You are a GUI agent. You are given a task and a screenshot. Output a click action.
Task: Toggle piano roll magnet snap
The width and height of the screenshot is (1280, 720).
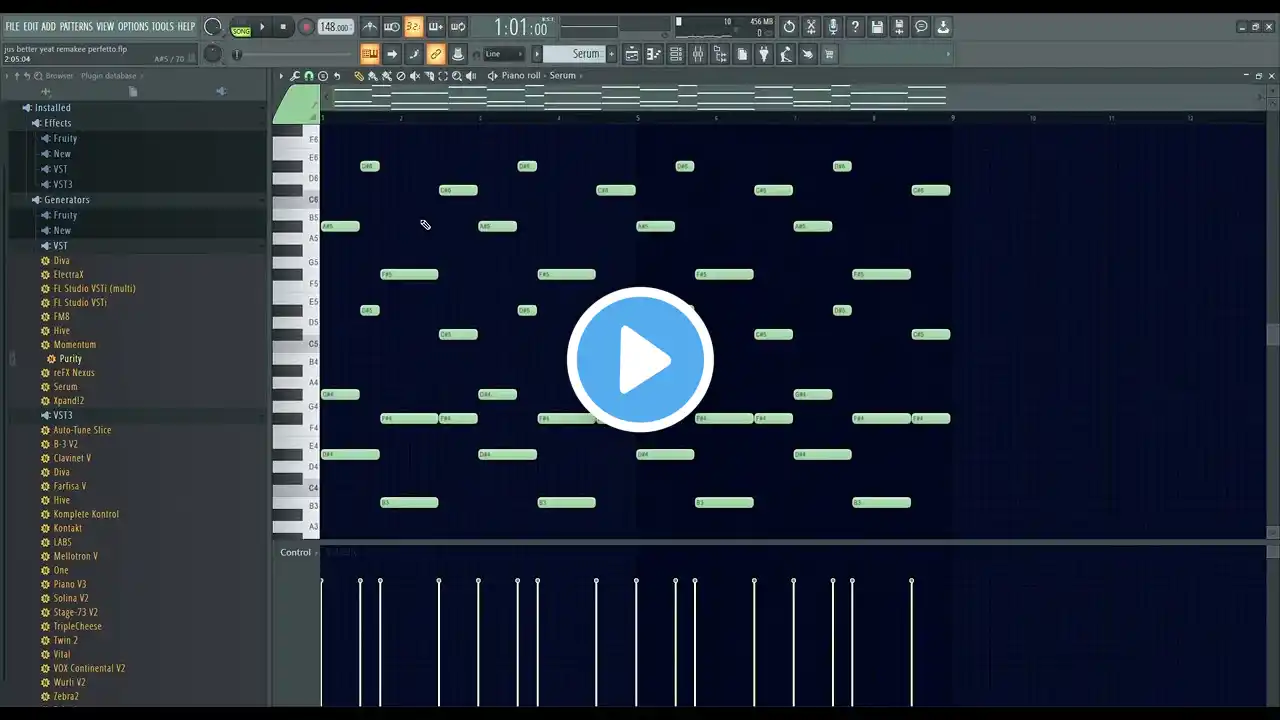click(309, 76)
